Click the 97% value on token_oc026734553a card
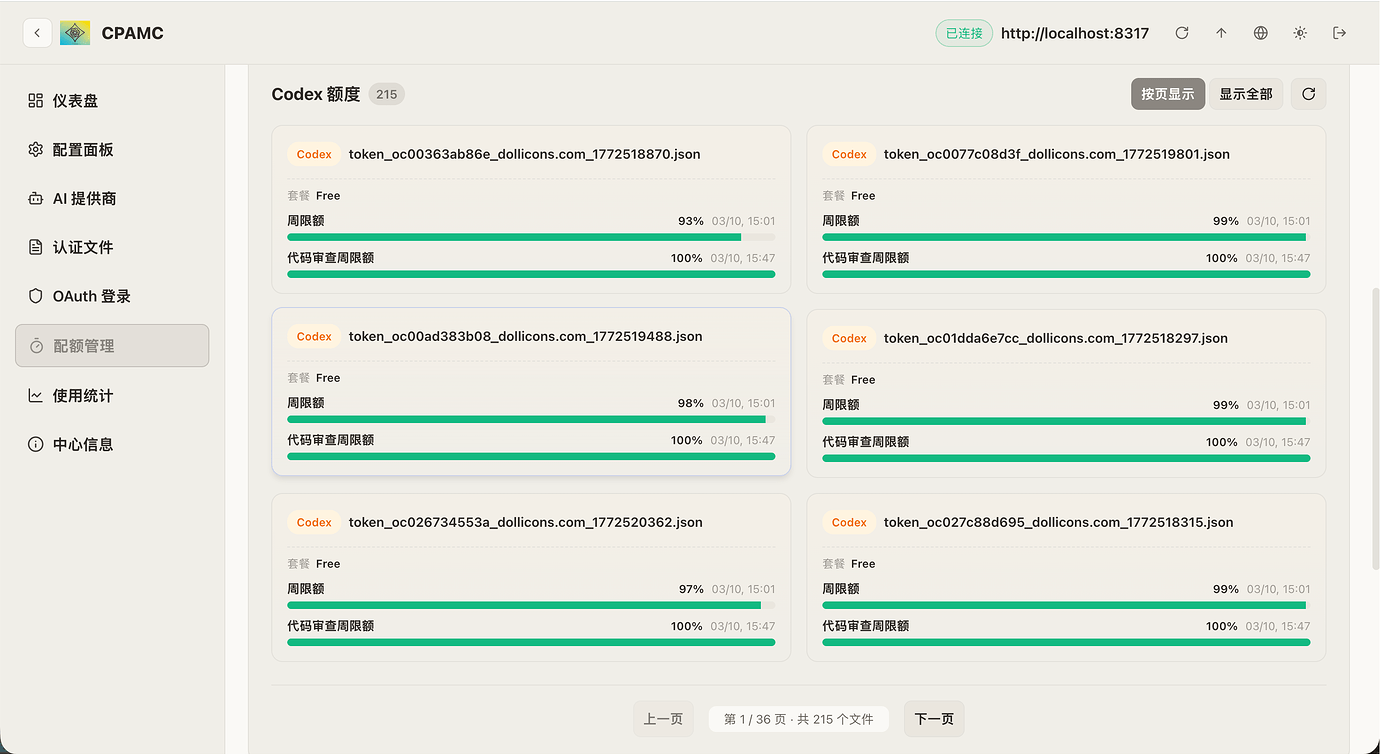The image size is (1380, 754). 691,589
